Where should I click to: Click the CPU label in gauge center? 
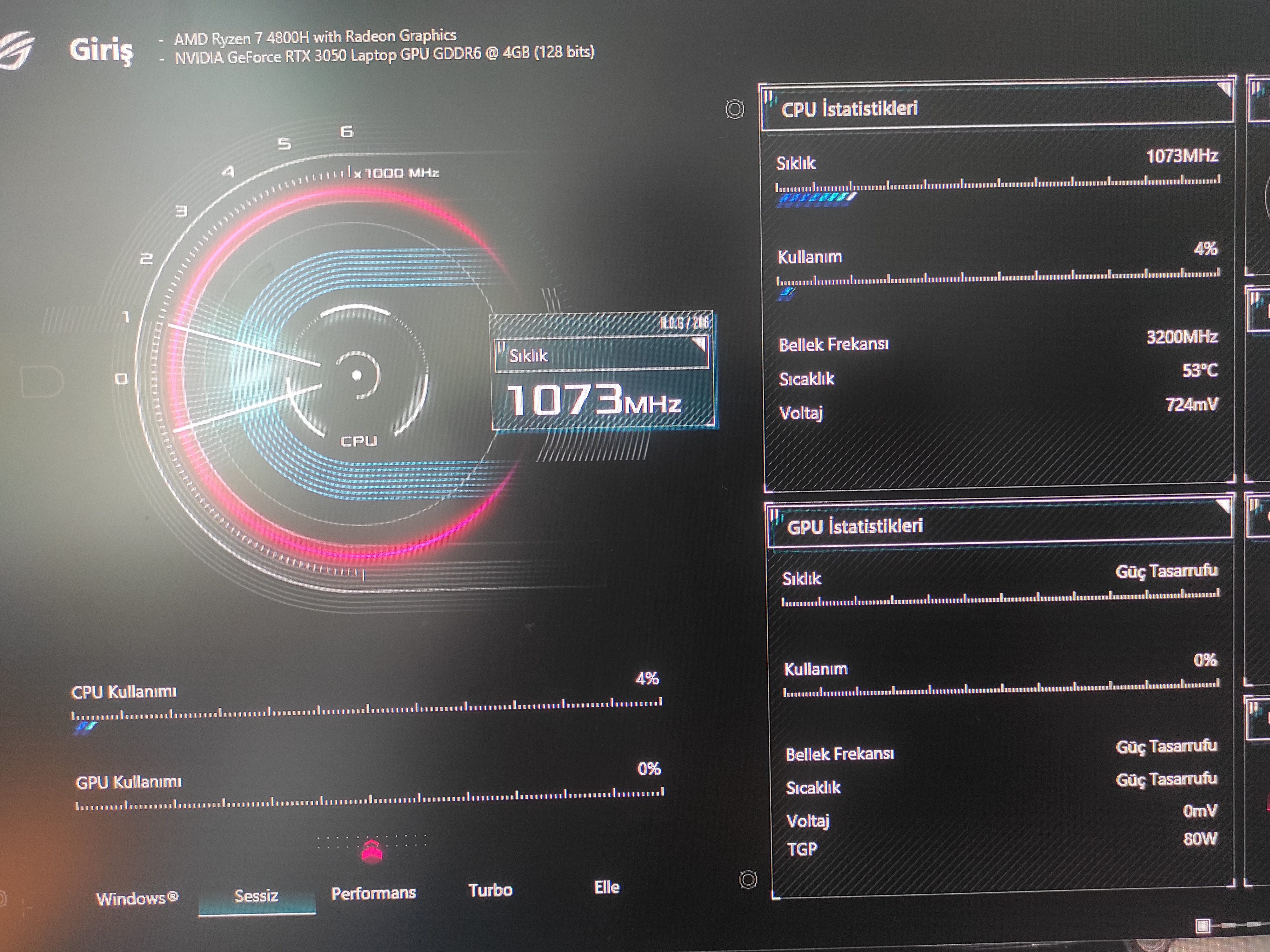(x=359, y=441)
